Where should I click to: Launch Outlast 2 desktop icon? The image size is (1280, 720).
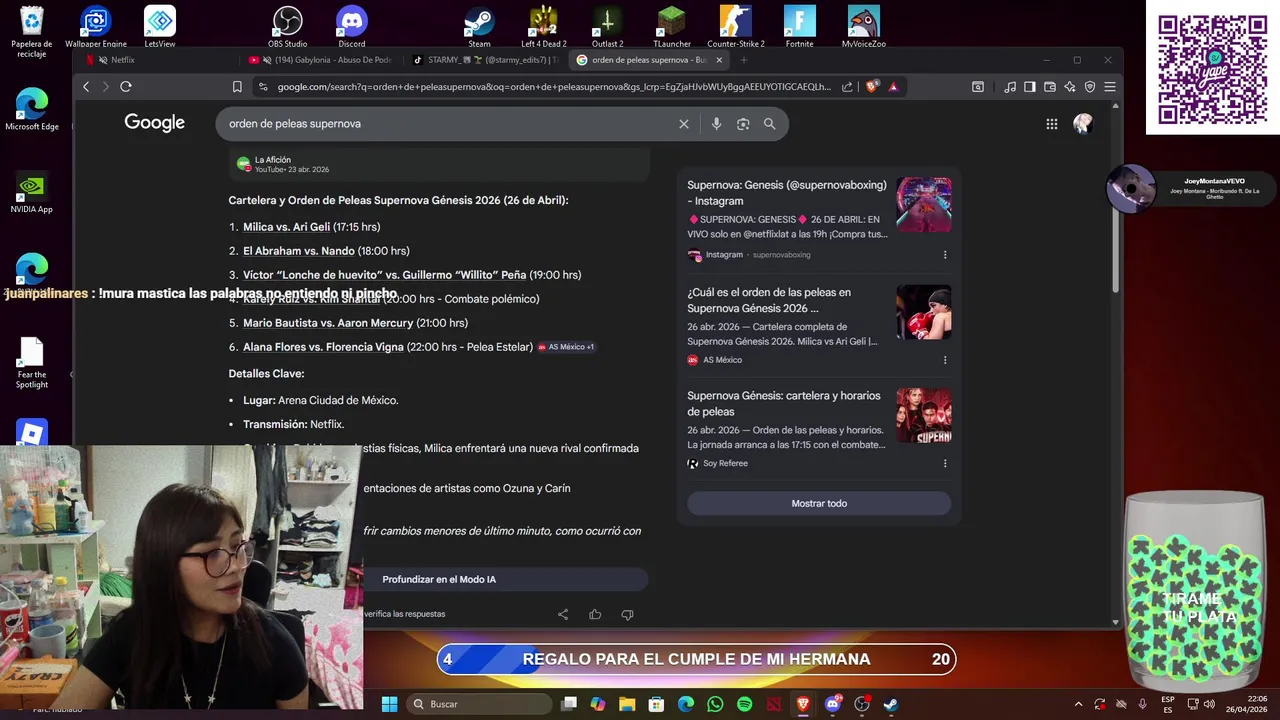(607, 27)
